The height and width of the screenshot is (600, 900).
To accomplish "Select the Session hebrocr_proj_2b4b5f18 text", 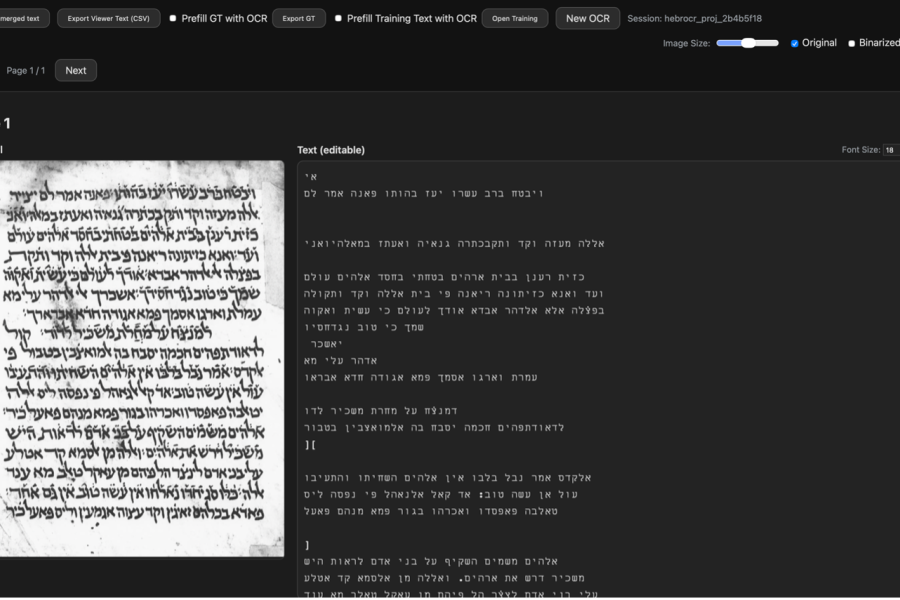I will (x=695, y=18).
